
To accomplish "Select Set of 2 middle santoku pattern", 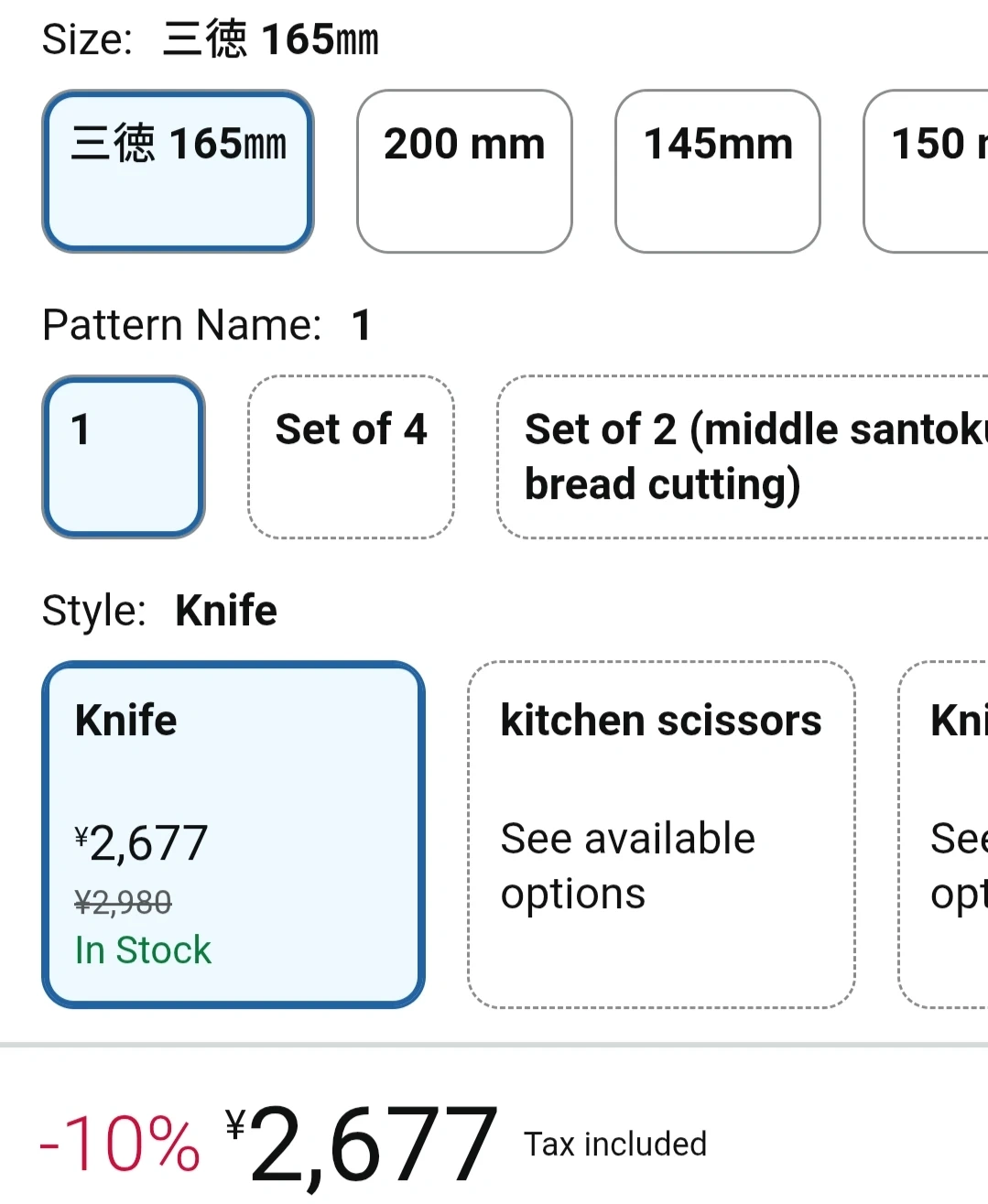I will pos(742,456).
